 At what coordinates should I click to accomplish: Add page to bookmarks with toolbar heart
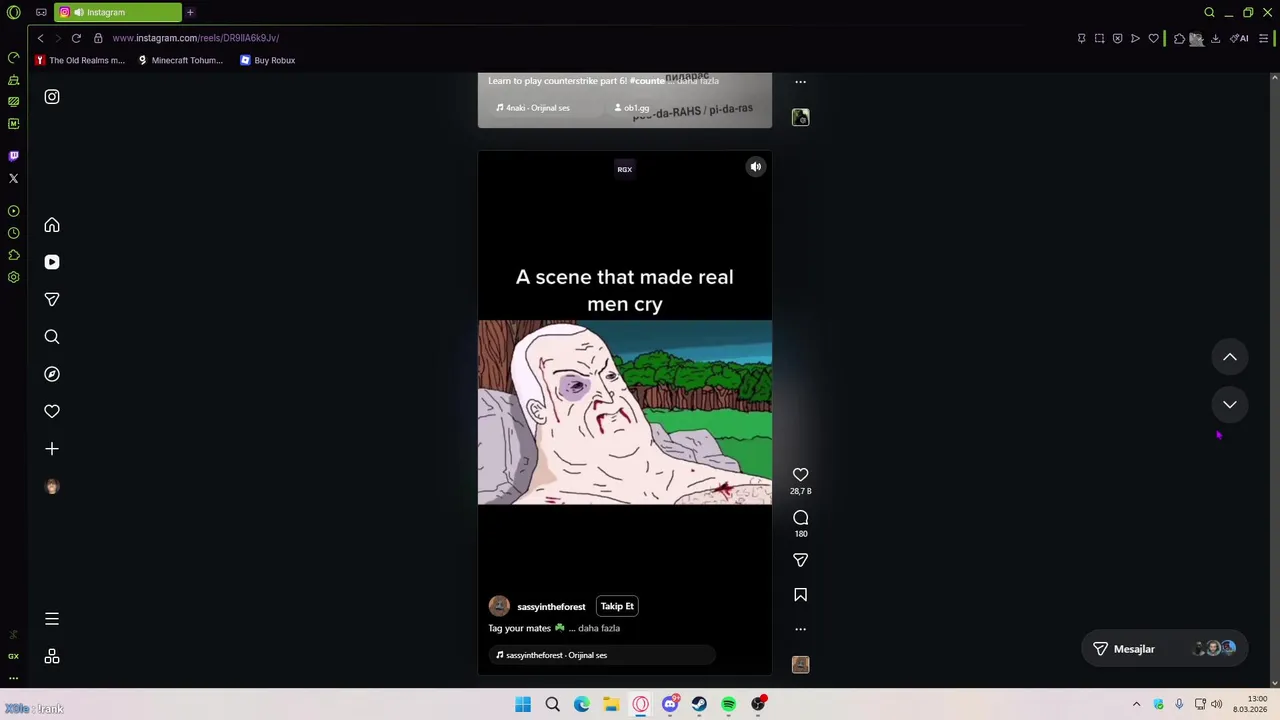tap(1153, 38)
